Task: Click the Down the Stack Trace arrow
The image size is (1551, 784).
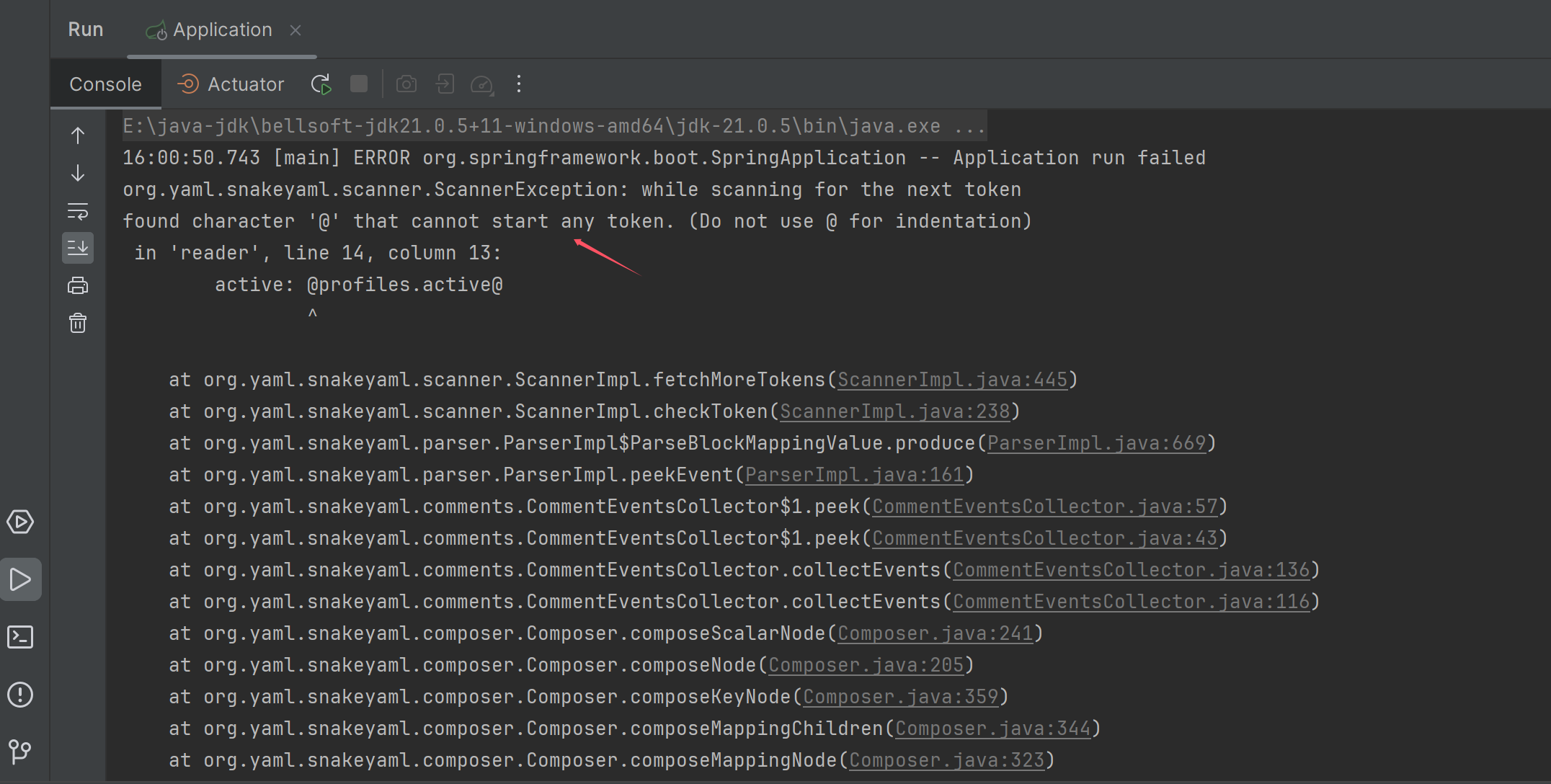Action: coord(78,173)
